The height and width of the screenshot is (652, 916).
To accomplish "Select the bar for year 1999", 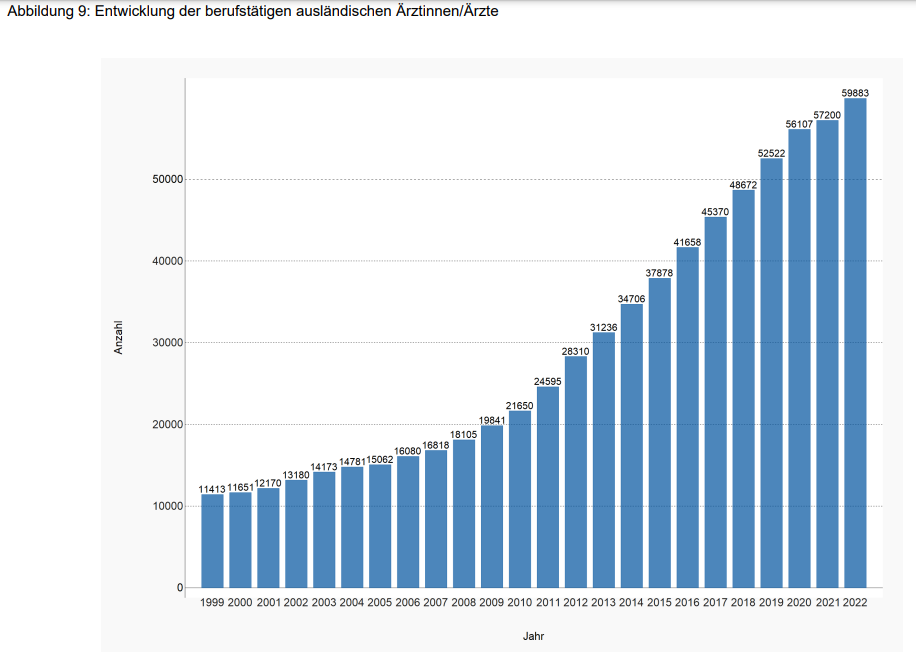I will pyautogui.click(x=212, y=540).
